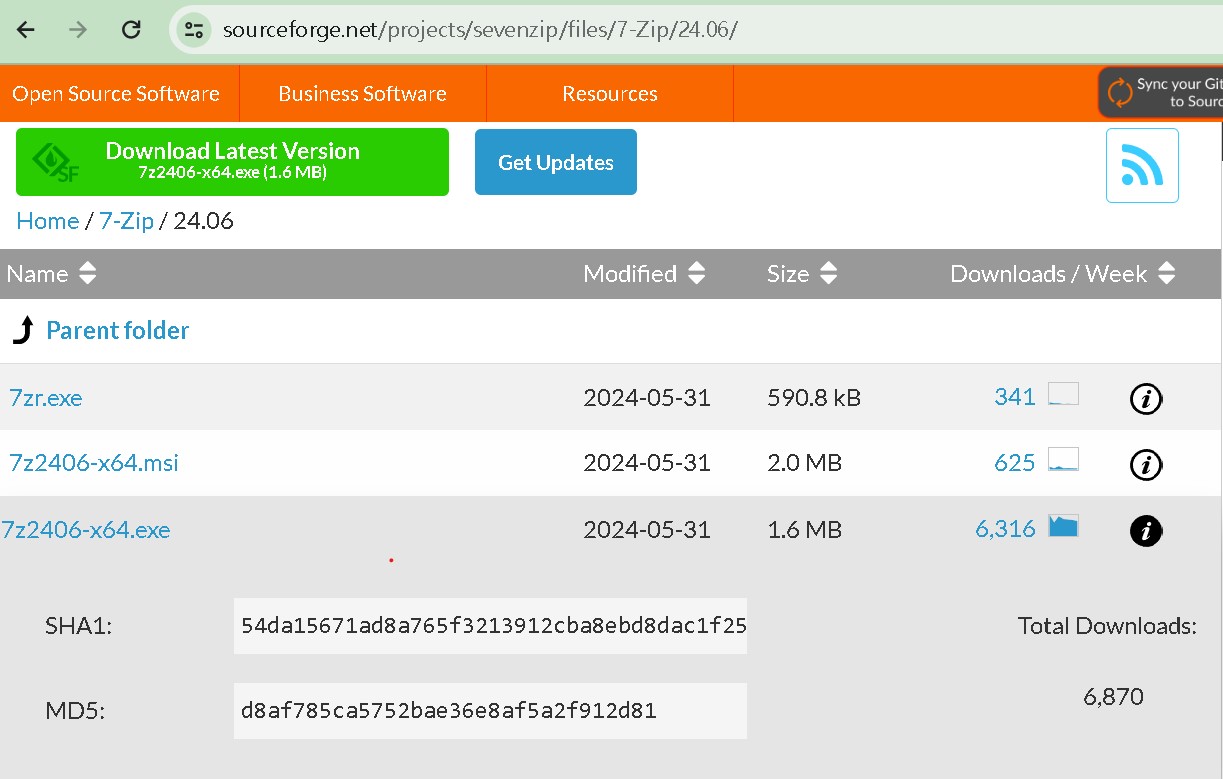This screenshot has width=1223, height=779.
Task: Click the Total Downloads label
Action: click(x=1107, y=626)
